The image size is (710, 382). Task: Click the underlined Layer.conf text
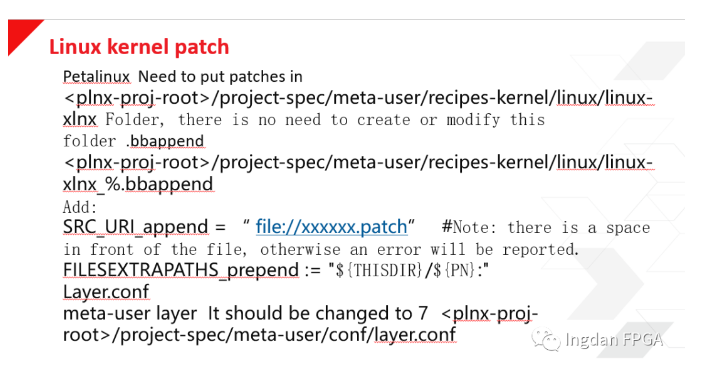[x=106, y=292]
